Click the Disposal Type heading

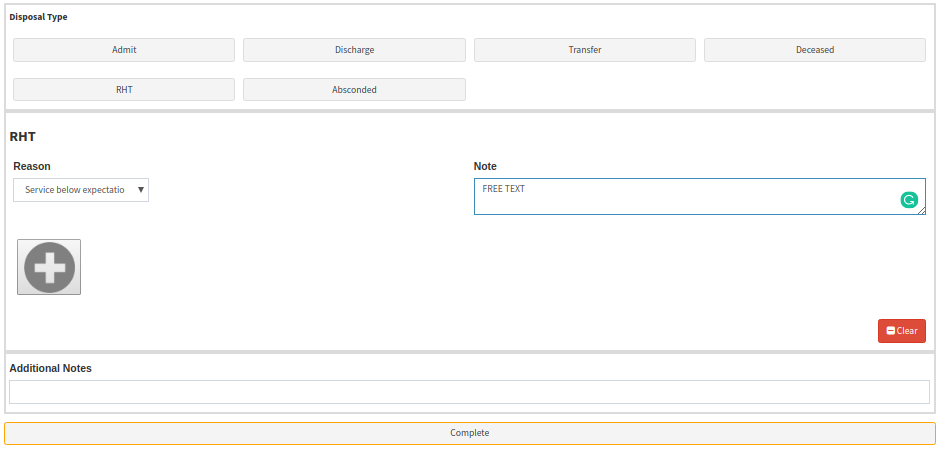point(39,17)
